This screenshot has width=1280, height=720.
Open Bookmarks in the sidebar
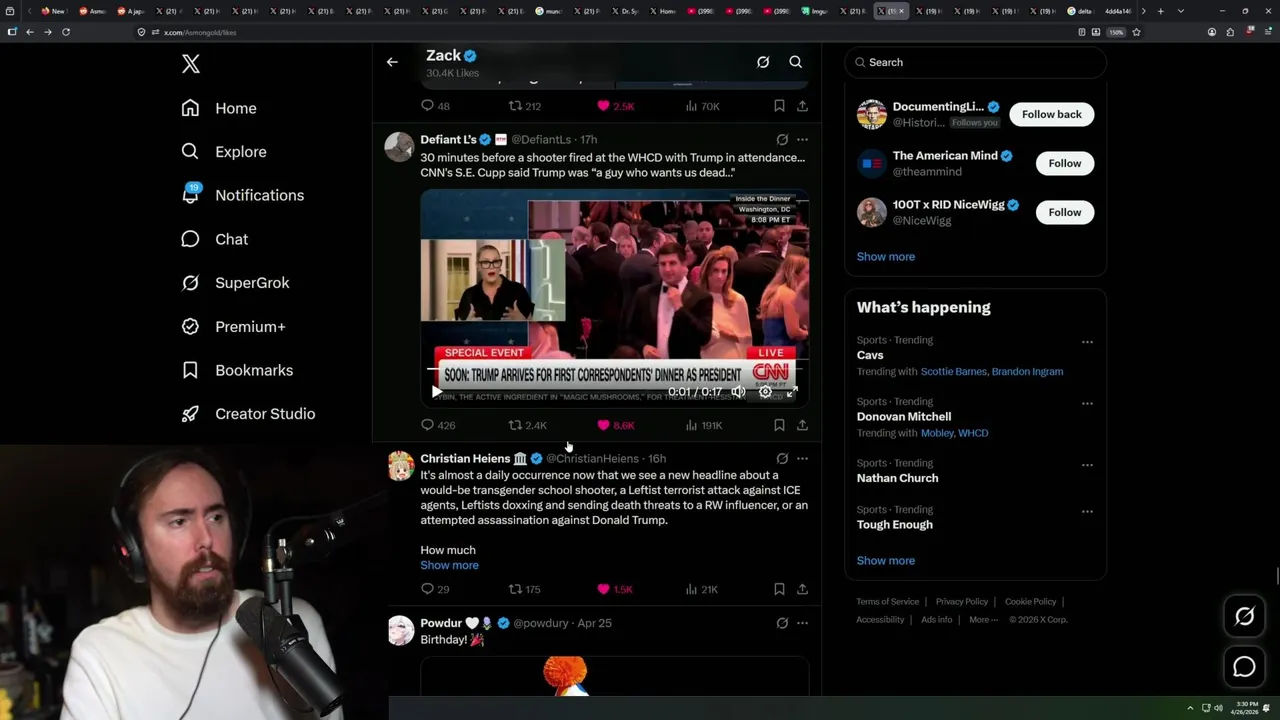[x=238, y=370]
